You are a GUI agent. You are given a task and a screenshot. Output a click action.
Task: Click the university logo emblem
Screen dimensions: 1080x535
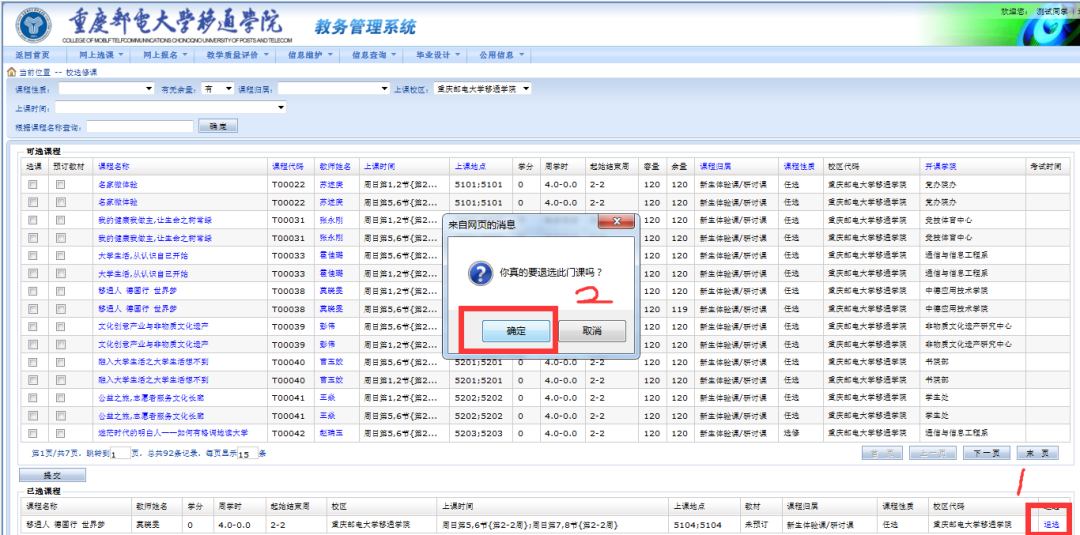pos(33,24)
